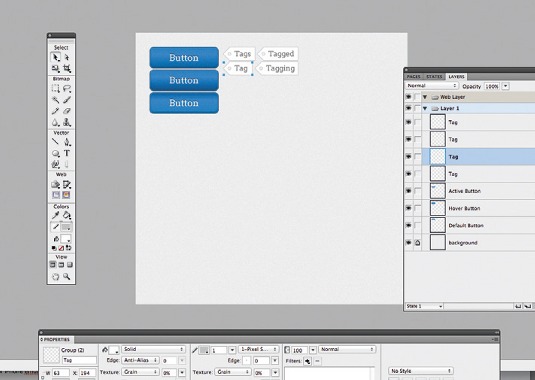535x380 pixels.
Task: Open the No Style dropdown
Action: pos(421,371)
